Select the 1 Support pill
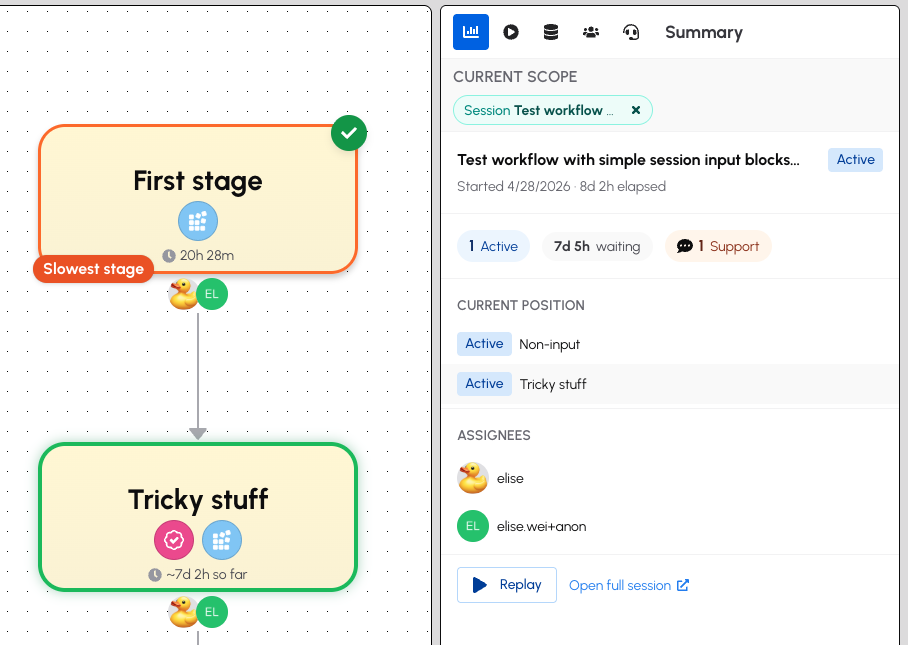The image size is (908, 645). [x=718, y=246]
